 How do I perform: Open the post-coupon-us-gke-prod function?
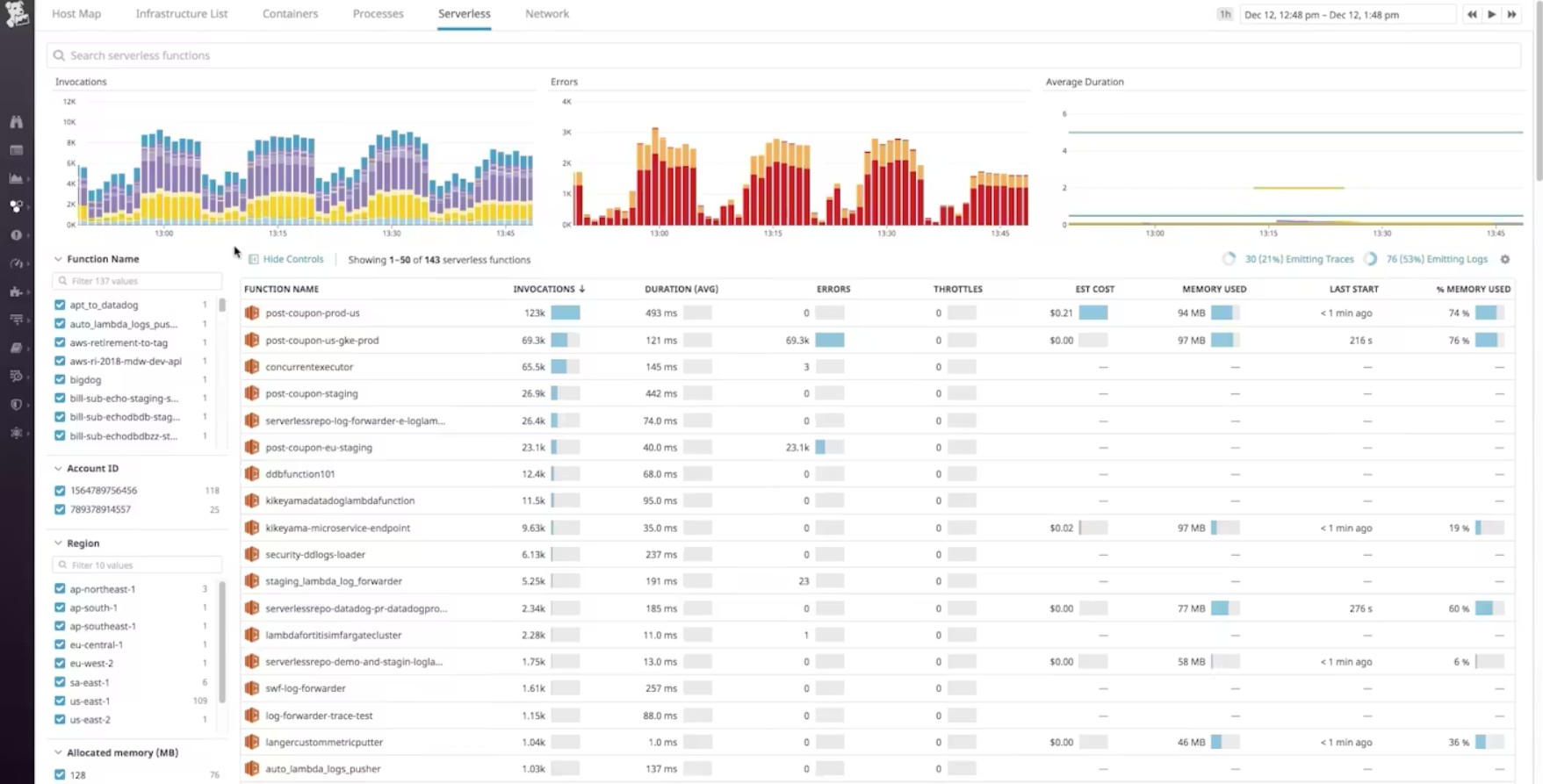click(322, 340)
